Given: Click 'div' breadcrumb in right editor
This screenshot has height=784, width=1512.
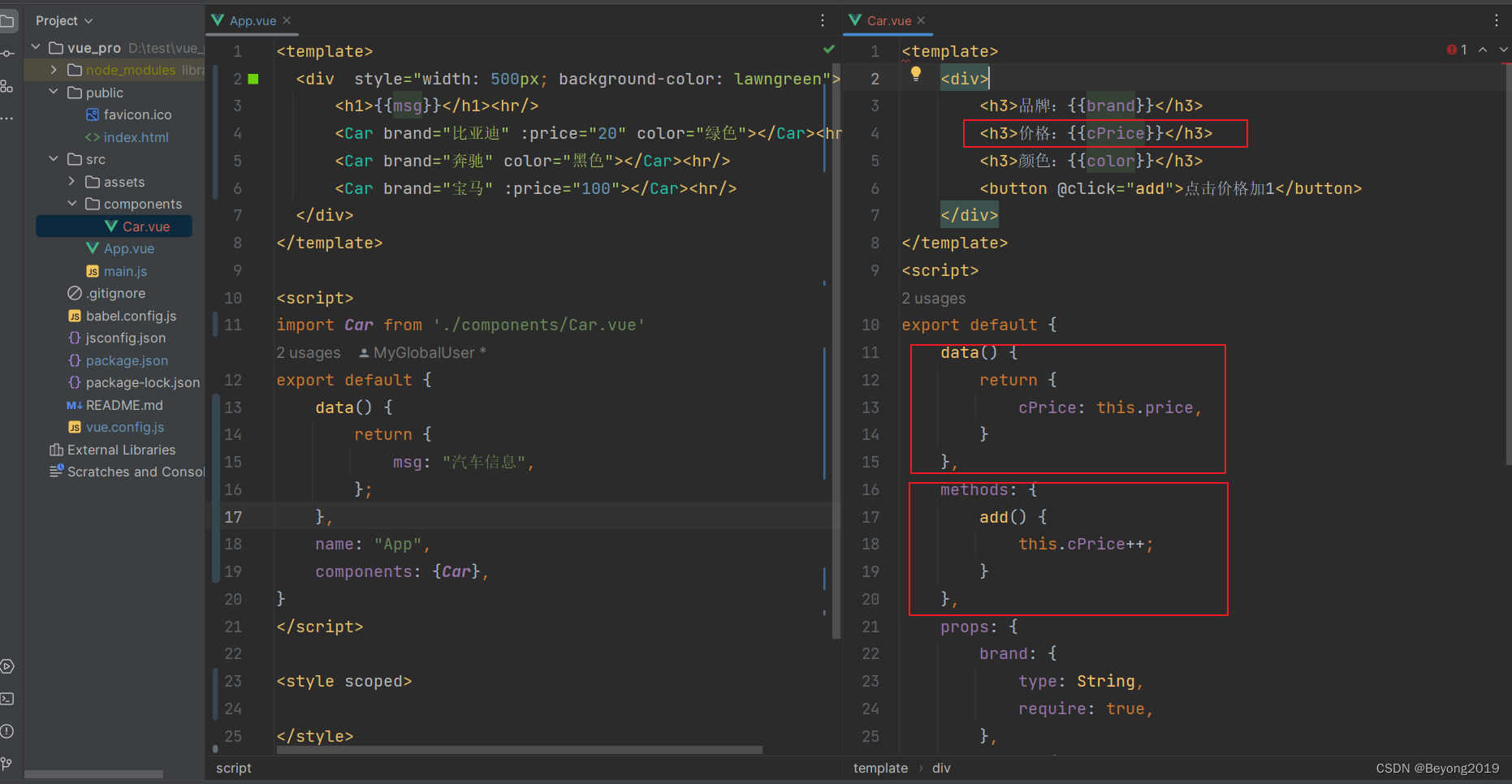Looking at the screenshot, I should coord(941,768).
